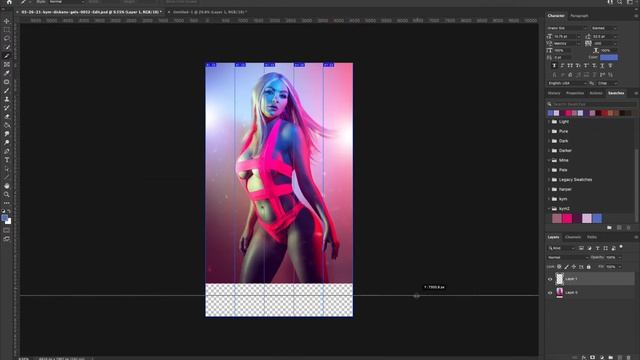
Task: Open the layer Opacity dropdown arrow
Action: [x=620, y=258]
